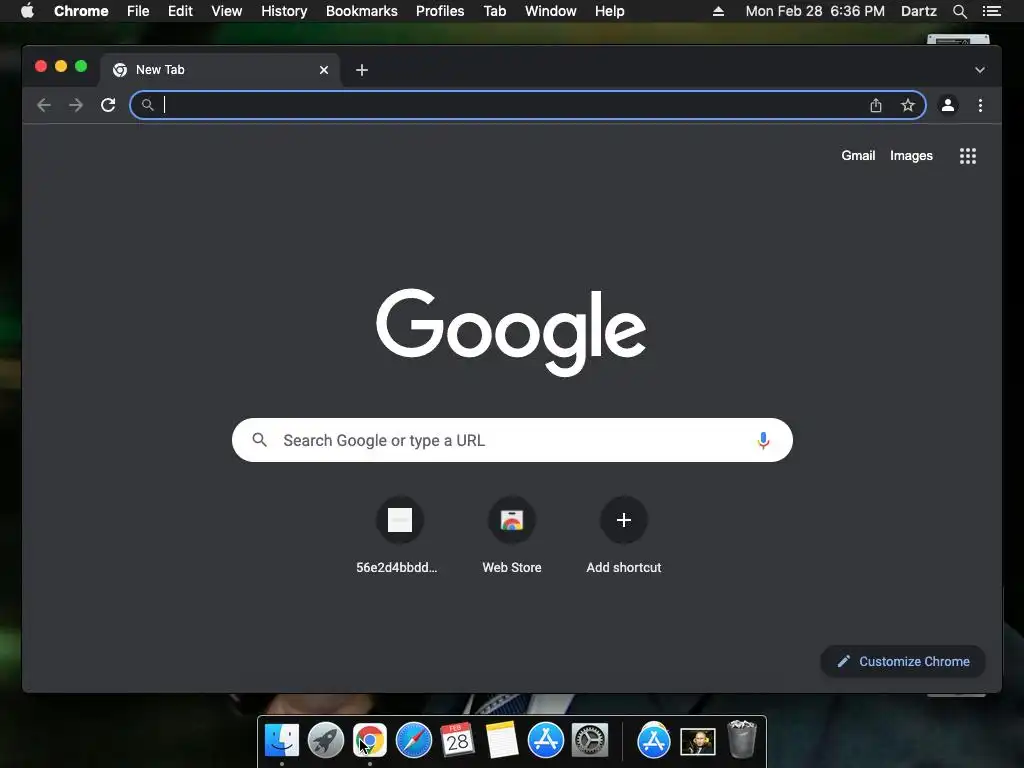
Task: Open Safari from the Dock
Action: coord(413,741)
